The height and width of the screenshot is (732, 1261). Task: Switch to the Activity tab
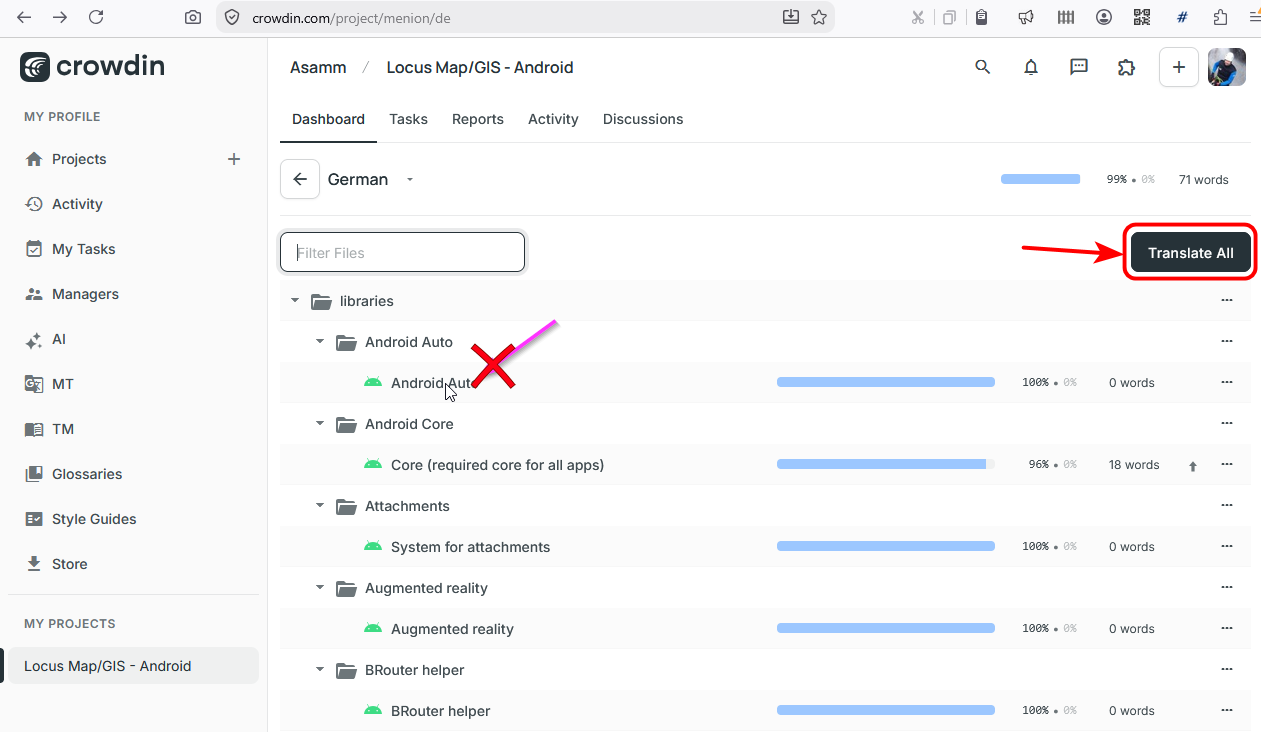pos(553,119)
